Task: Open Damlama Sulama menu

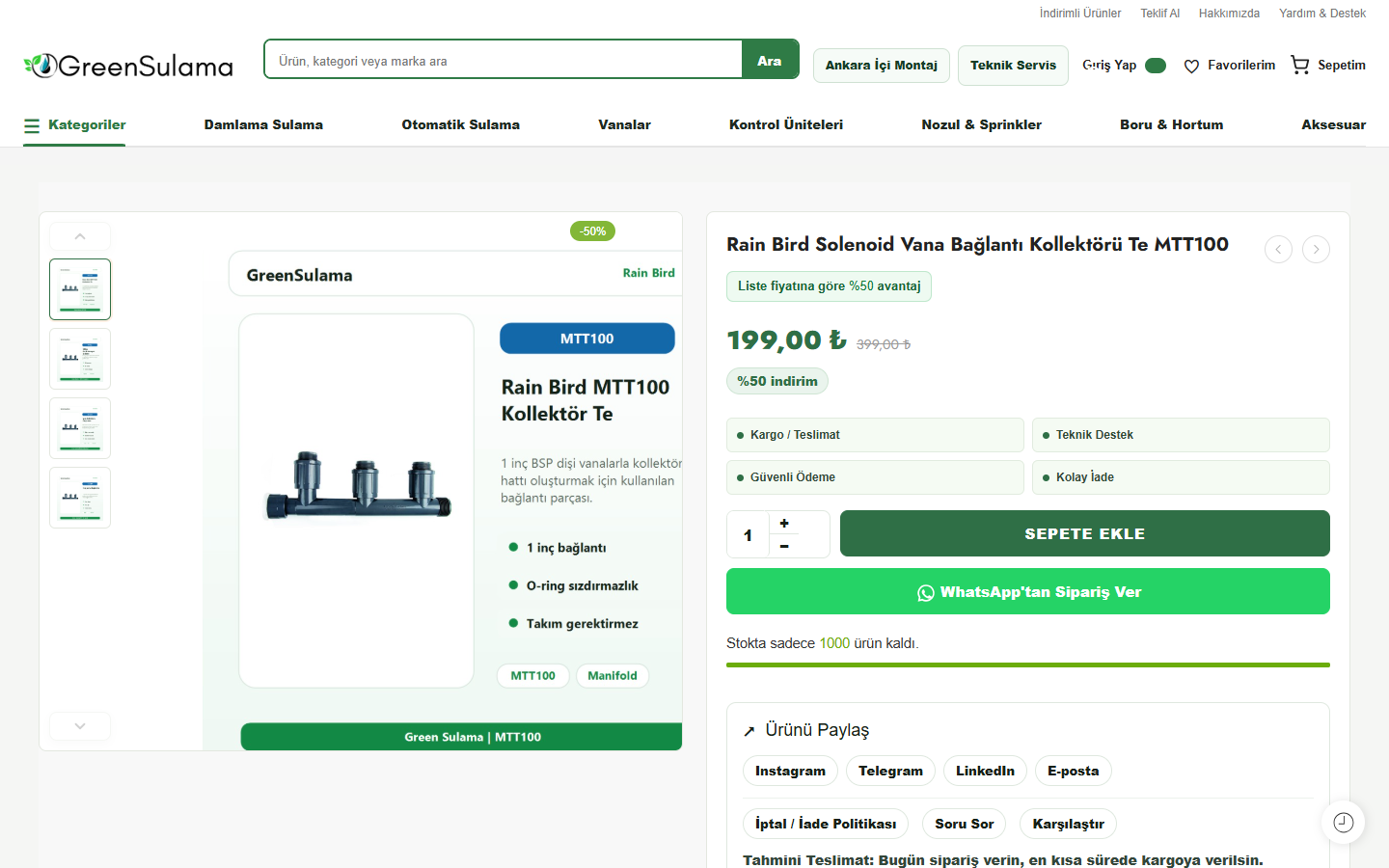Action: pos(263,124)
